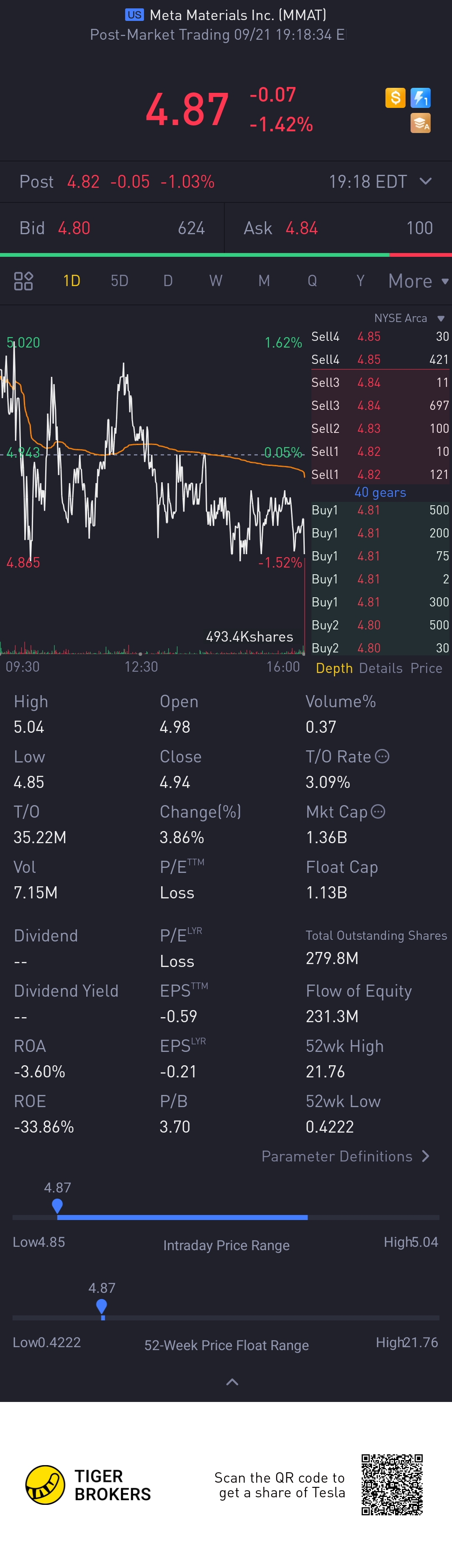Click the blue lightning bolt icon
The height and width of the screenshot is (1568, 452).
point(420,97)
